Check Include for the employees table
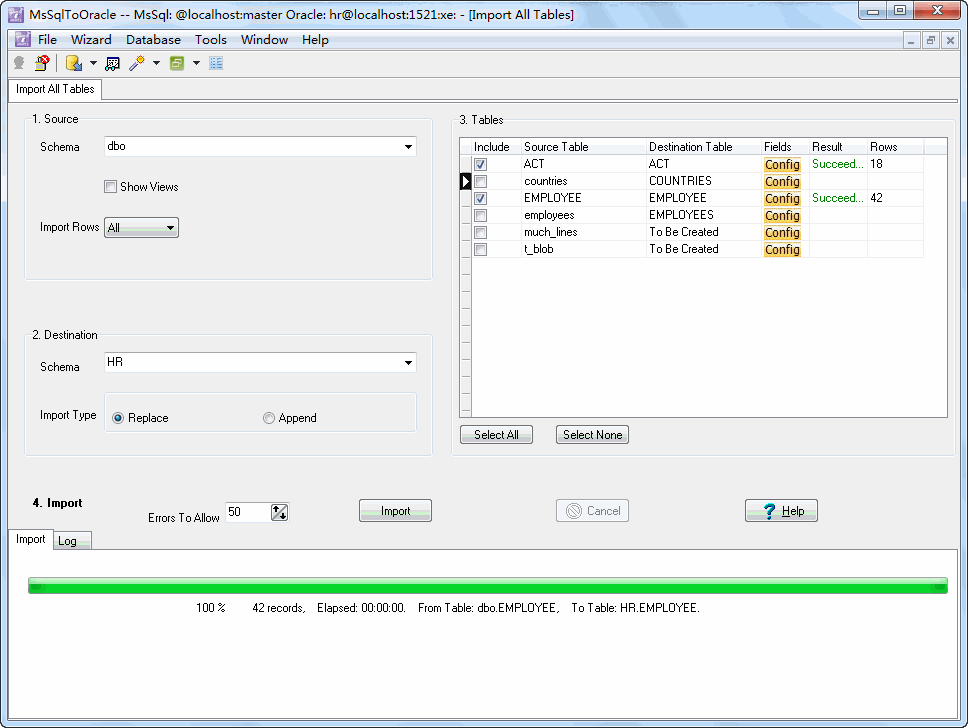Image resolution: width=968 pixels, height=728 pixels. (480, 215)
